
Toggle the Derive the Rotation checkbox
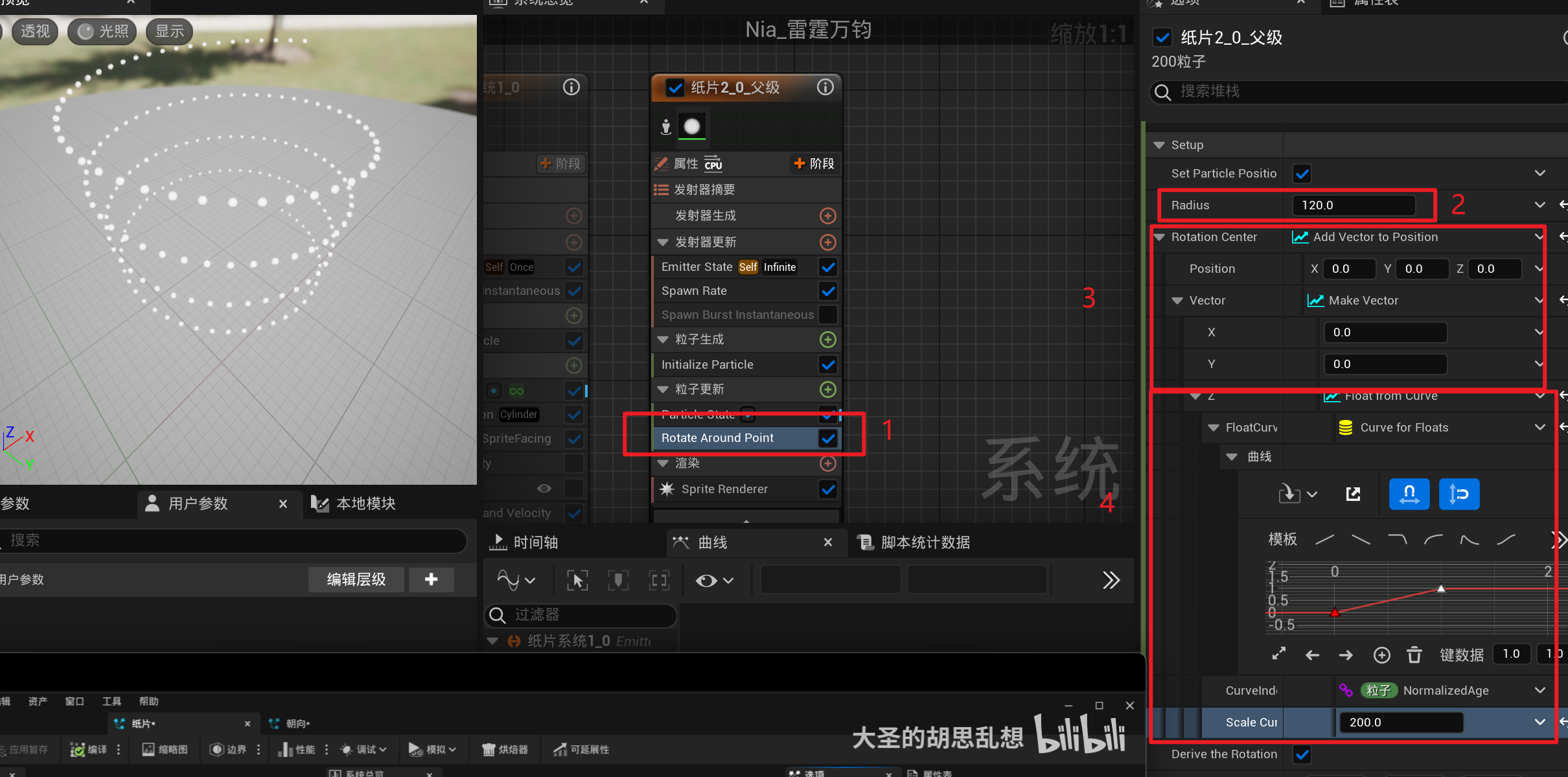[x=1302, y=754]
